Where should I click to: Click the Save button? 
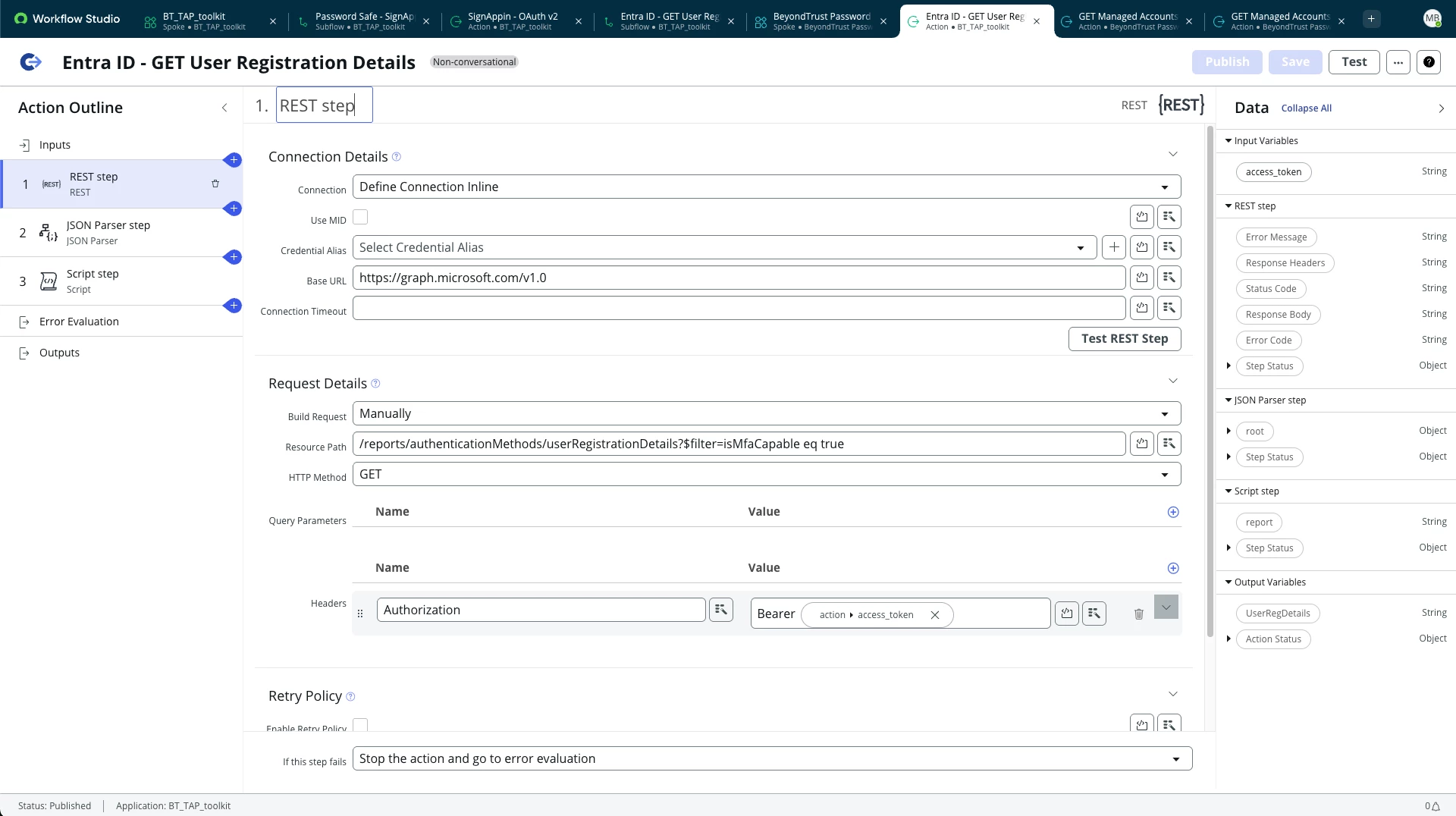click(1295, 62)
